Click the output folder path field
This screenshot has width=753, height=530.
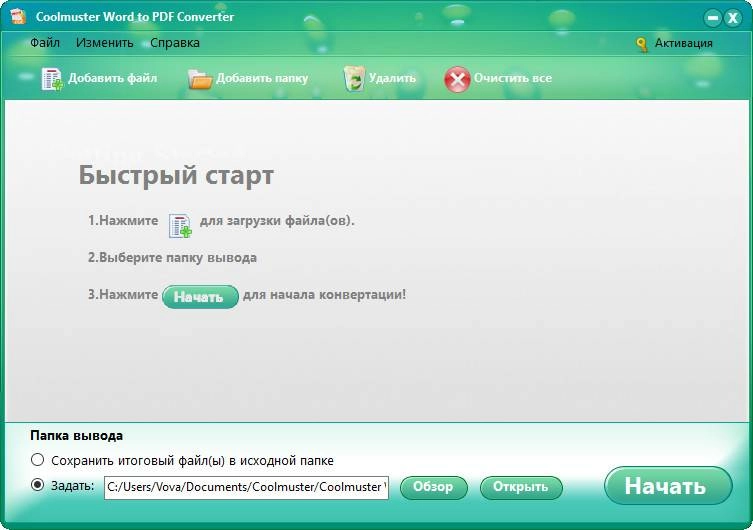(x=246, y=487)
